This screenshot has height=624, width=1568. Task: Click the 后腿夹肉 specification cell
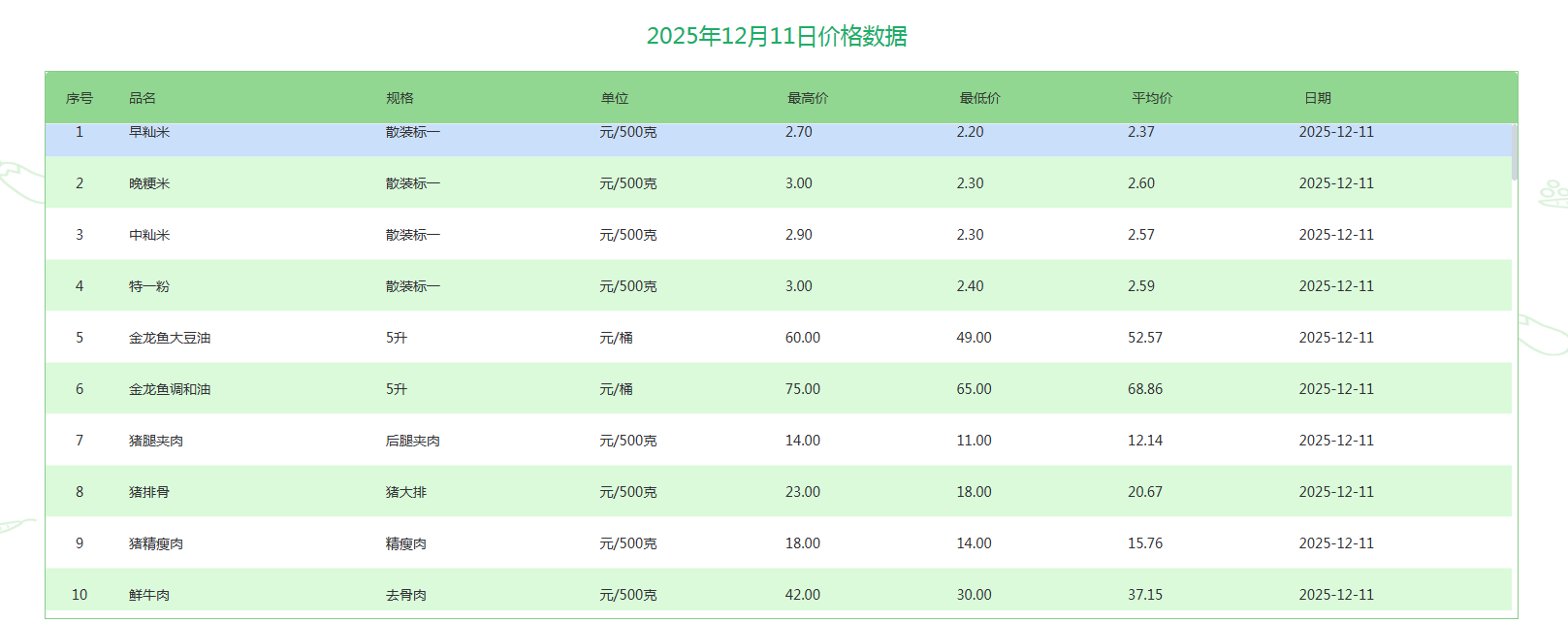pyautogui.click(x=412, y=441)
